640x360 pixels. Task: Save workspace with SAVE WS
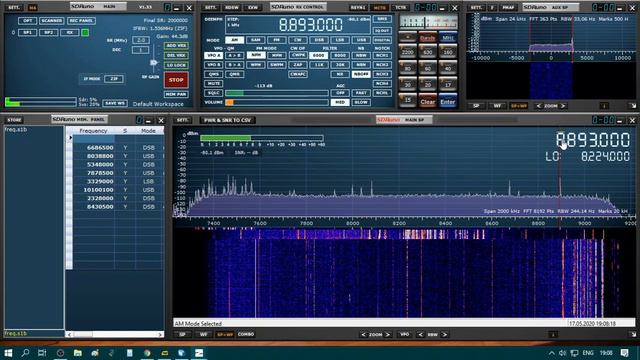[115, 103]
